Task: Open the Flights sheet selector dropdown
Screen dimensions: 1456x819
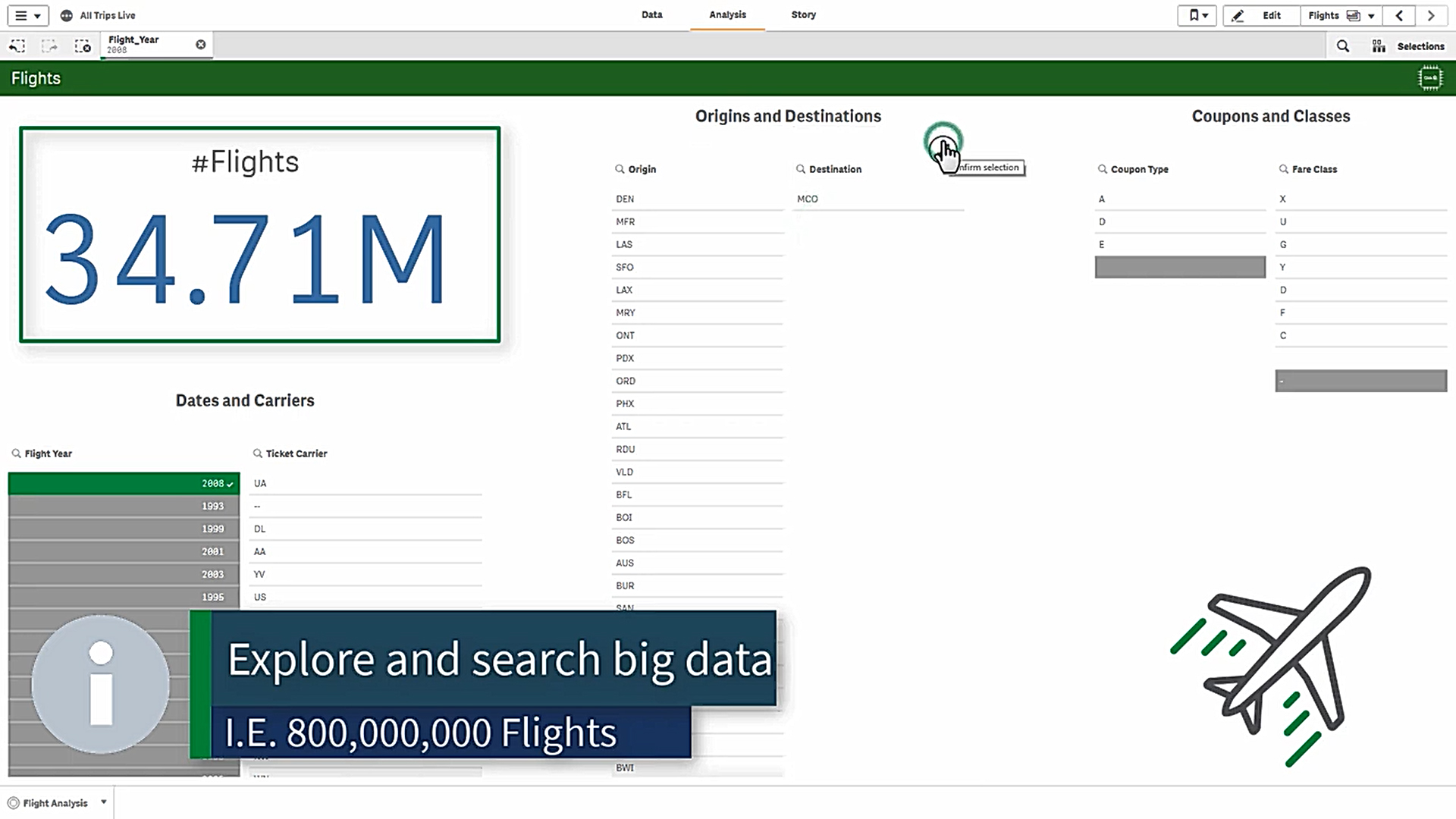Action: coord(1341,15)
